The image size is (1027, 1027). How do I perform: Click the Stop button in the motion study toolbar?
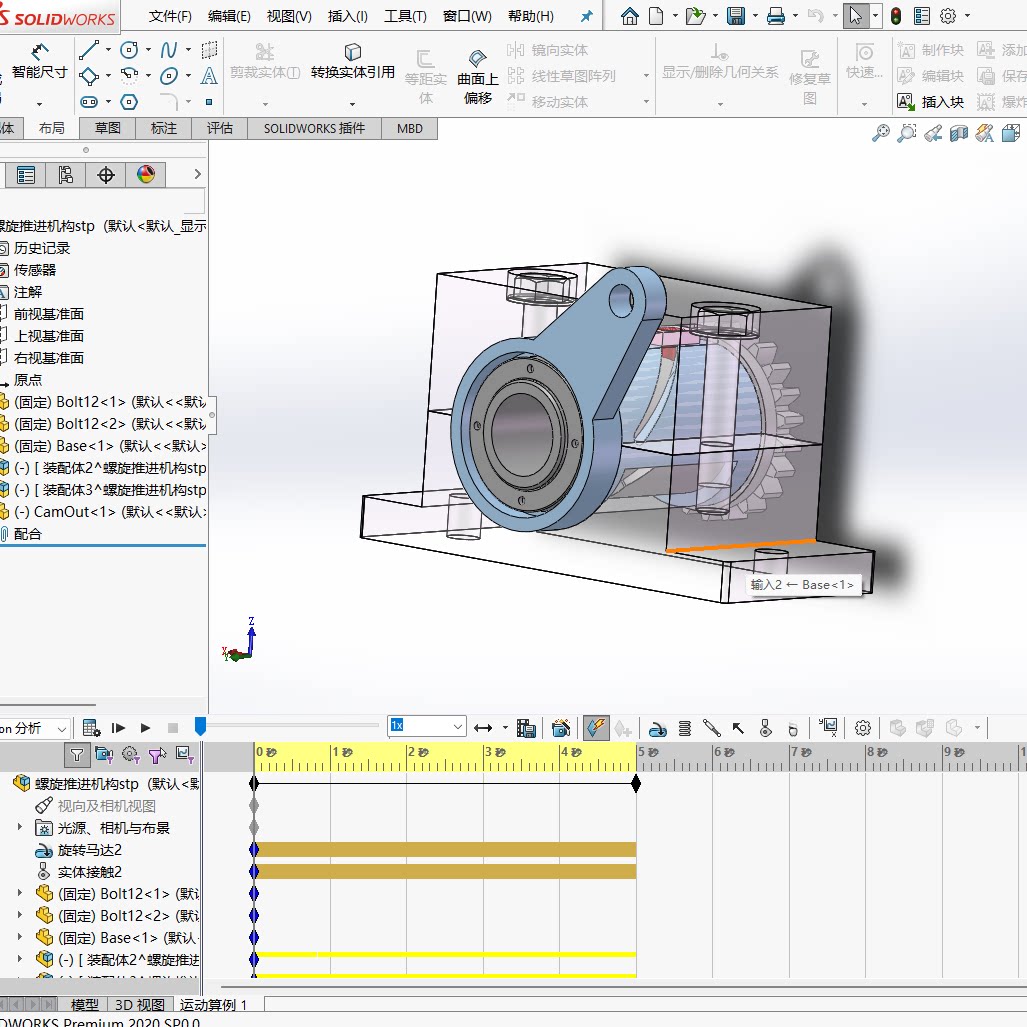pos(173,728)
